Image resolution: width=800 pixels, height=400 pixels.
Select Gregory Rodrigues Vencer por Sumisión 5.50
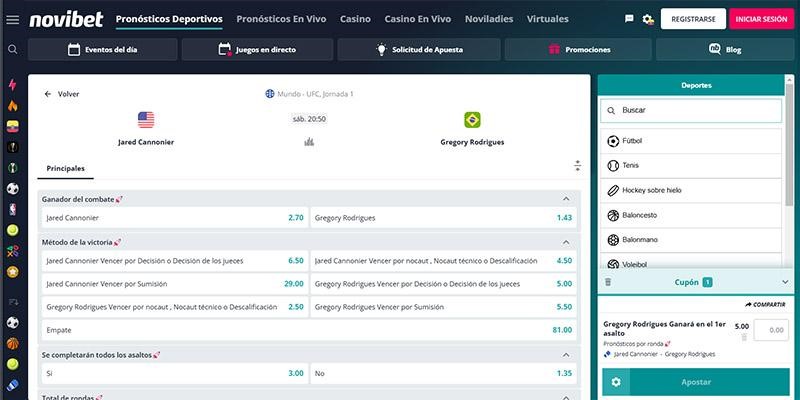tap(443, 307)
